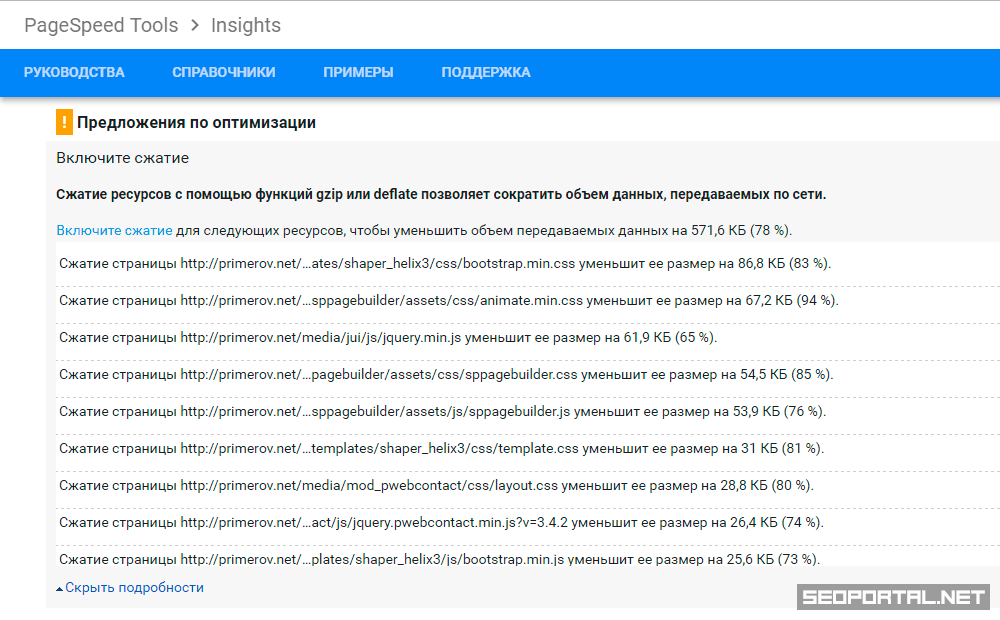Click the PageSpeed Tools breadcrumb link

tap(101, 25)
